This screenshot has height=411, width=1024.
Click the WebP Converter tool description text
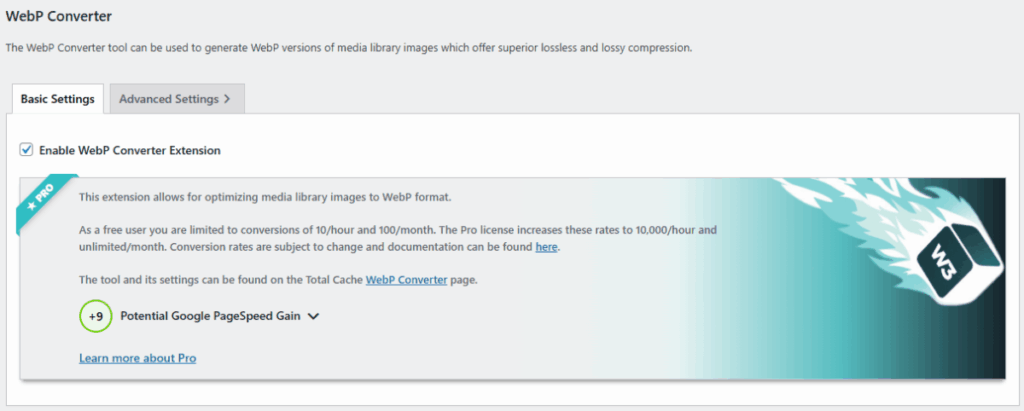pyautogui.click(x=348, y=47)
